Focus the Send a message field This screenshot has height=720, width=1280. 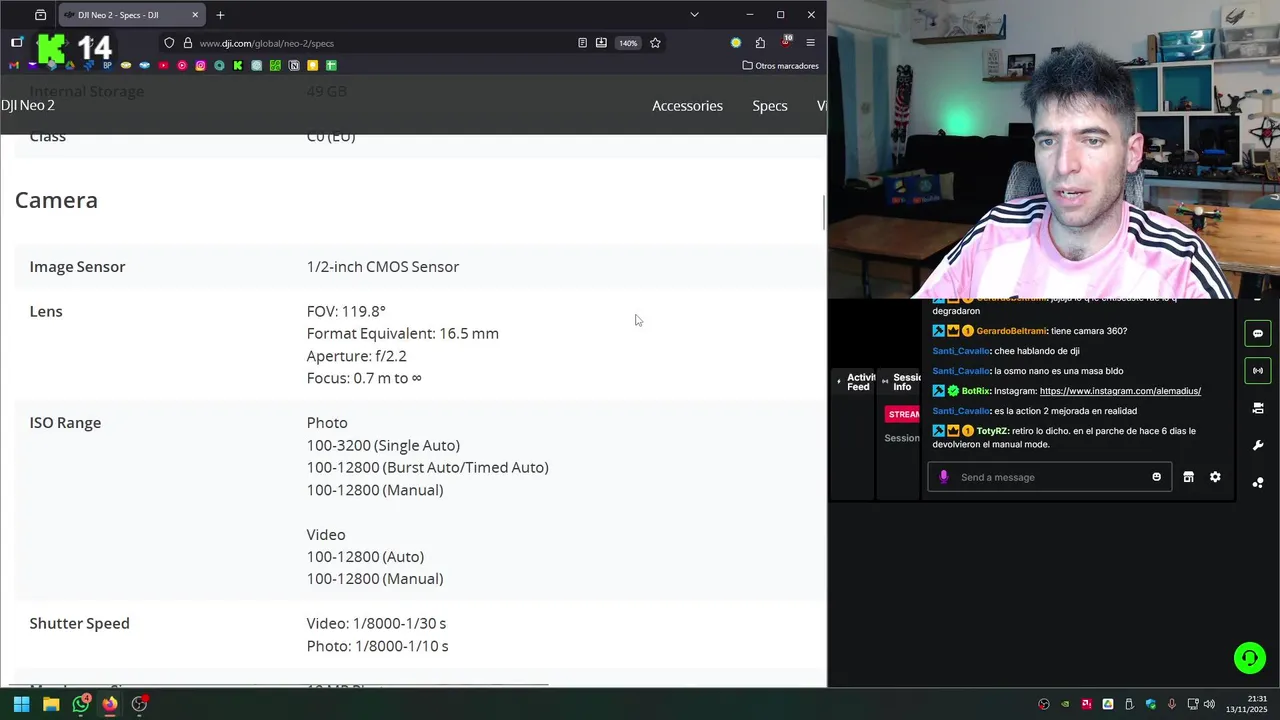[x=1050, y=477]
